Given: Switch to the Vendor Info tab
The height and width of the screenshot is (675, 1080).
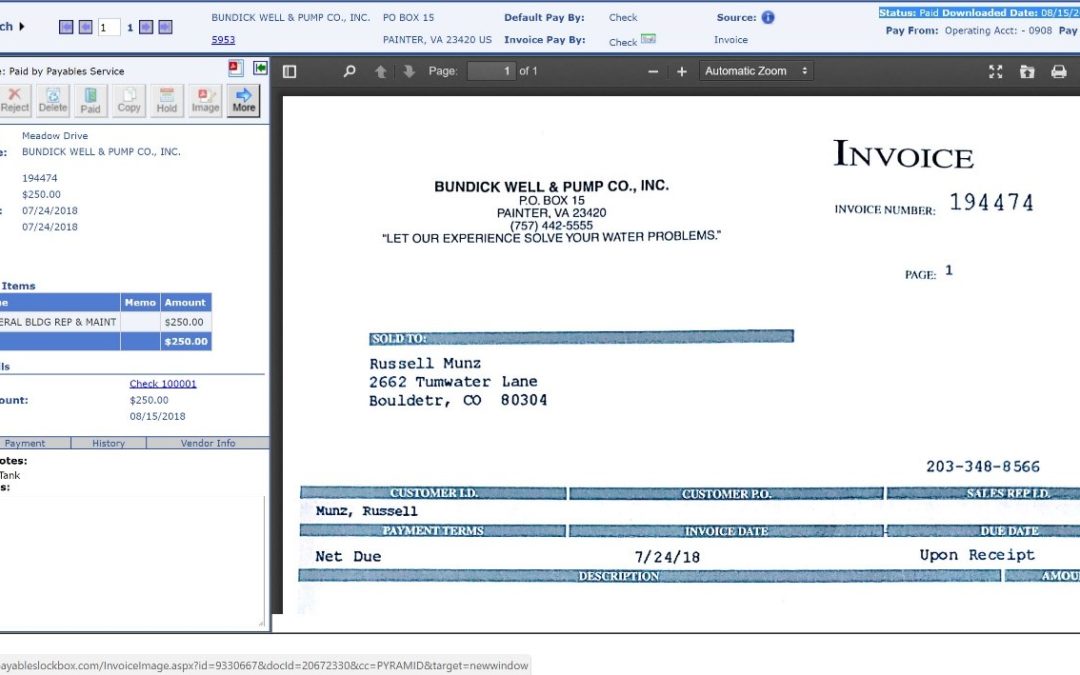Looking at the screenshot, I should (208, 443).
